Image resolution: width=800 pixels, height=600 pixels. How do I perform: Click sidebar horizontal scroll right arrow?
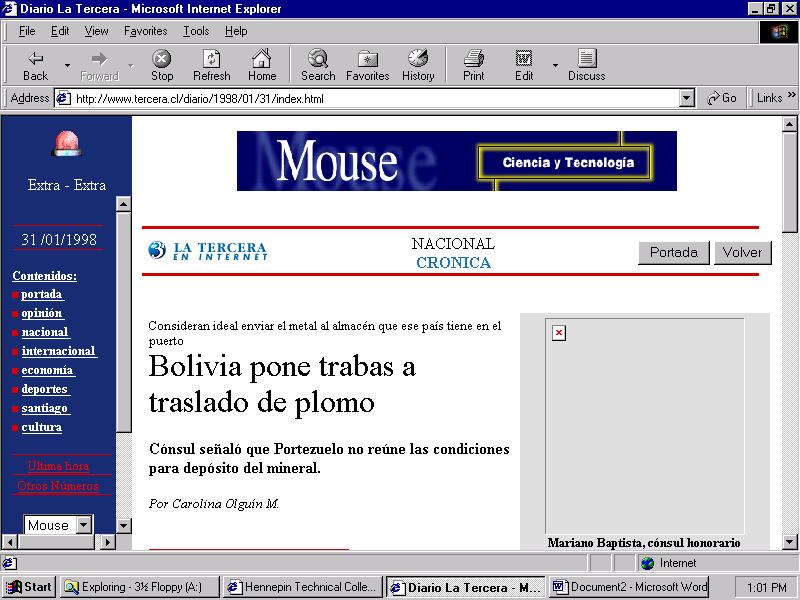coord(107,542)
